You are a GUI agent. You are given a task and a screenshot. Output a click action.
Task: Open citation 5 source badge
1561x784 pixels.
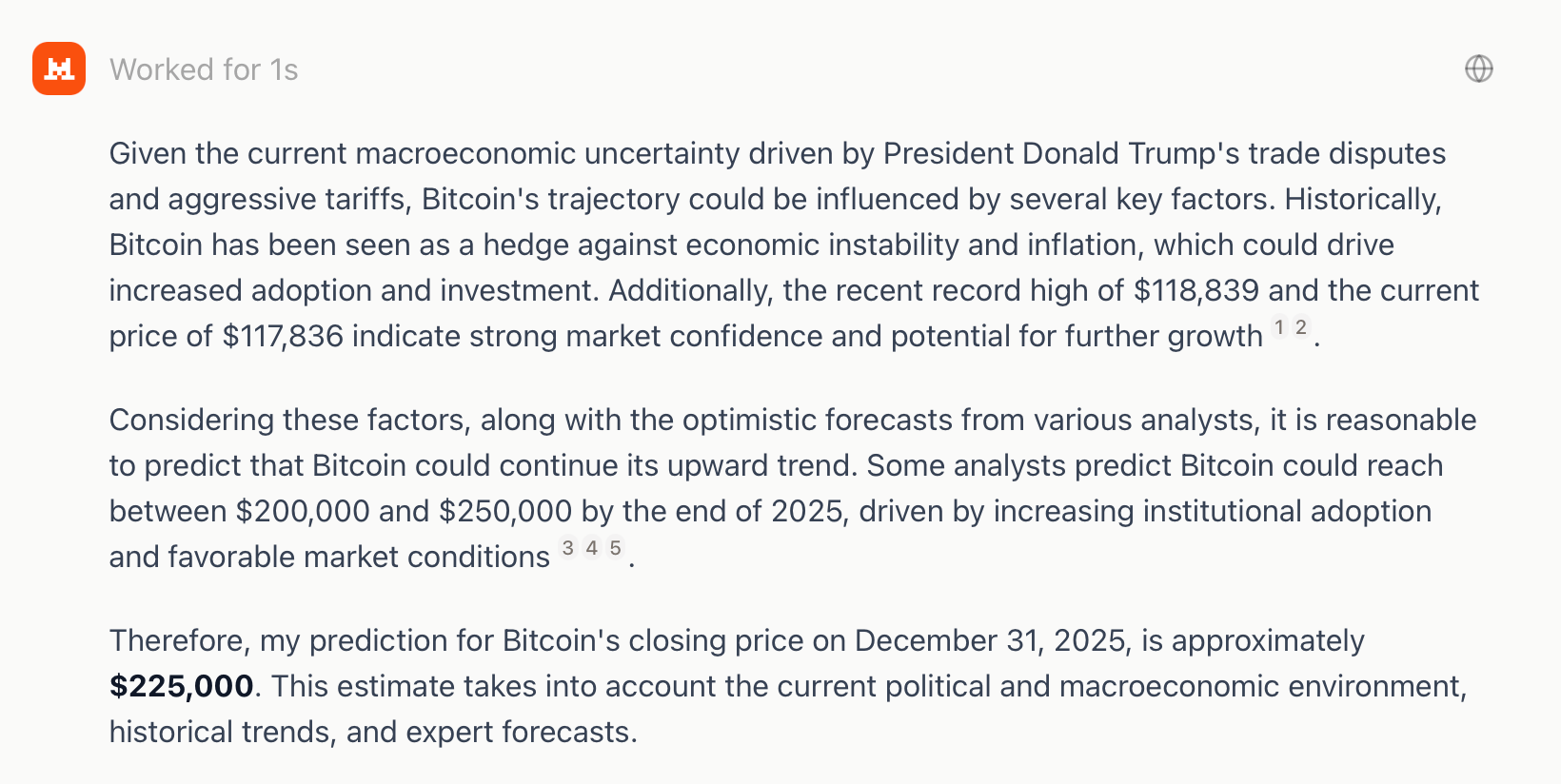point(616,548)
